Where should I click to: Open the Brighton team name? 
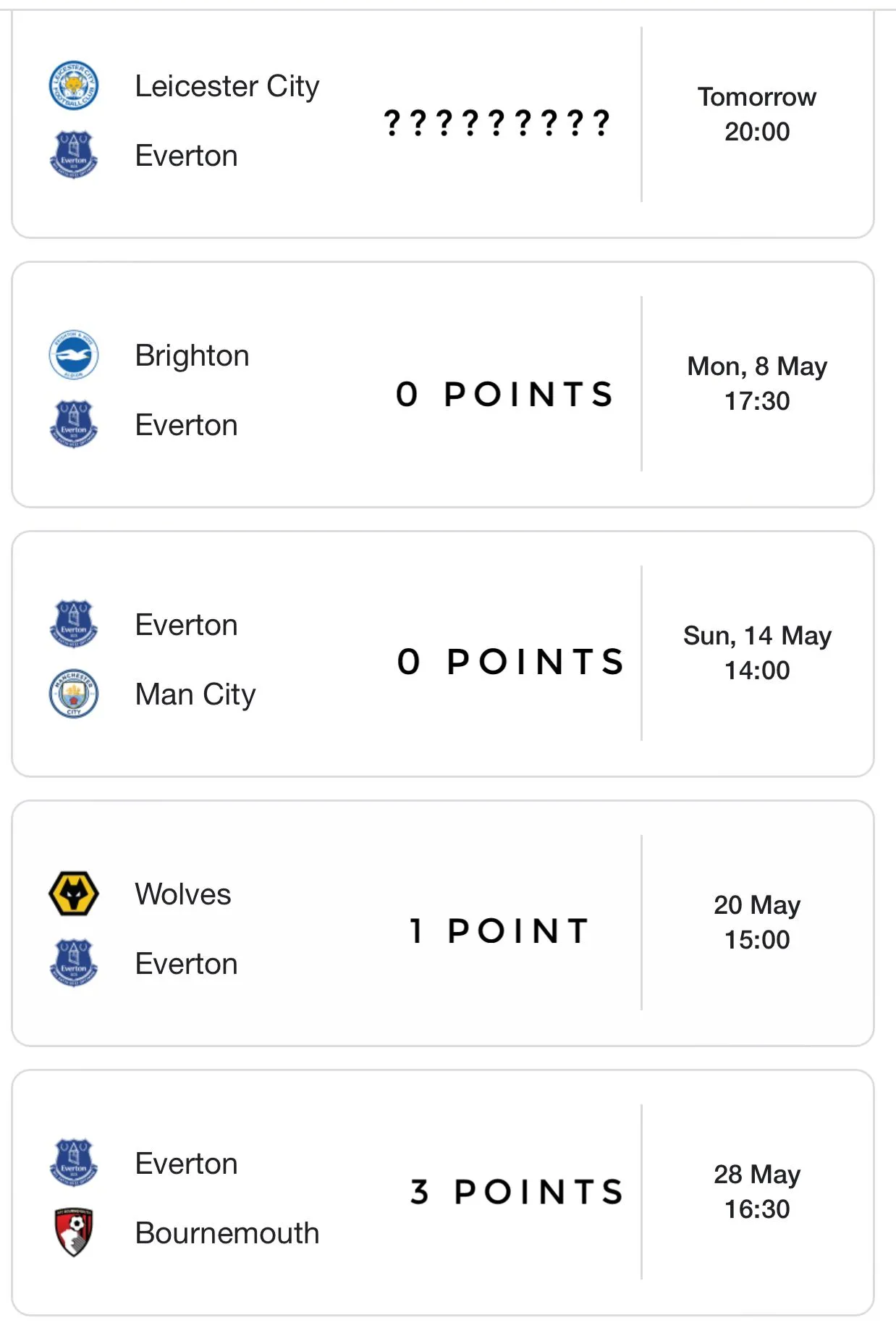(192, 356)
